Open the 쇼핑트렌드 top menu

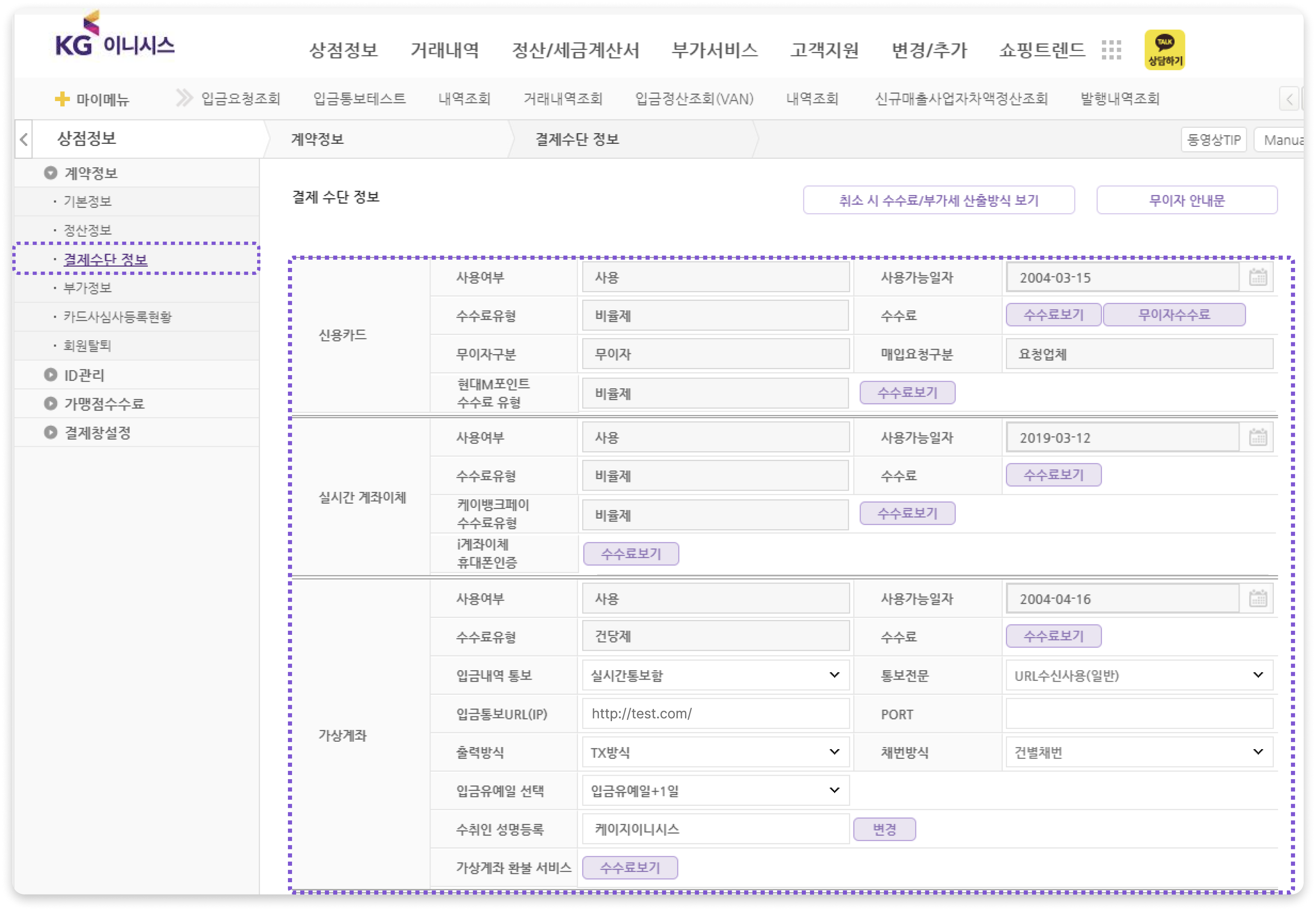pyautogui.click(x=1042, y=50)
